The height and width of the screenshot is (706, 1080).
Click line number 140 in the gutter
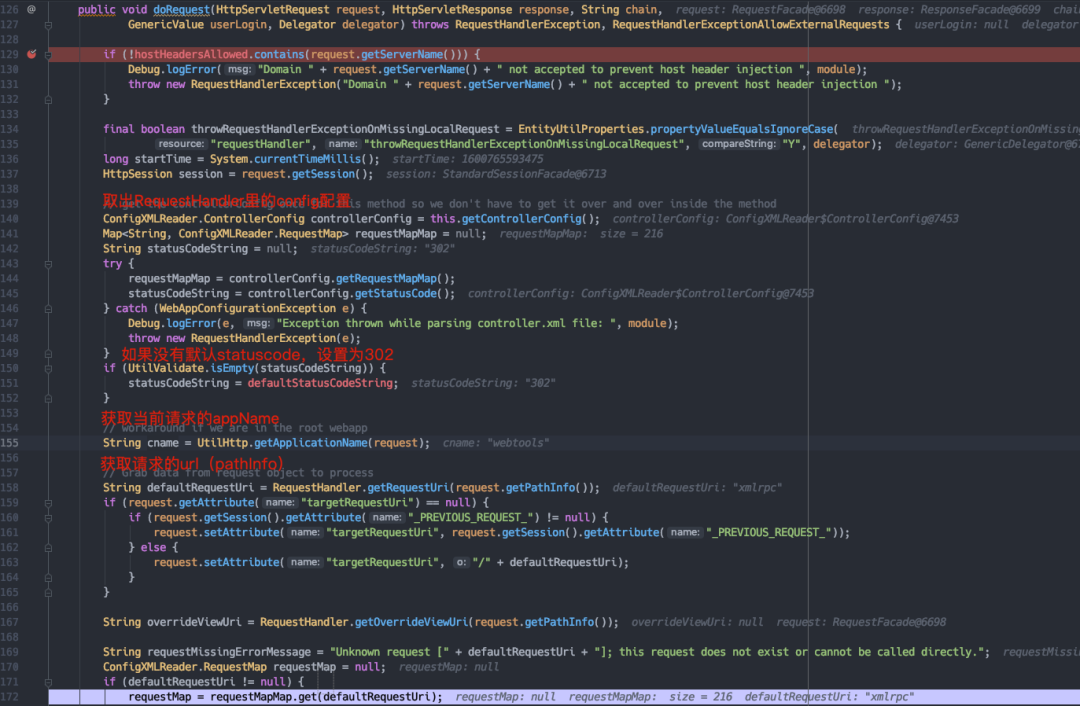10,219
